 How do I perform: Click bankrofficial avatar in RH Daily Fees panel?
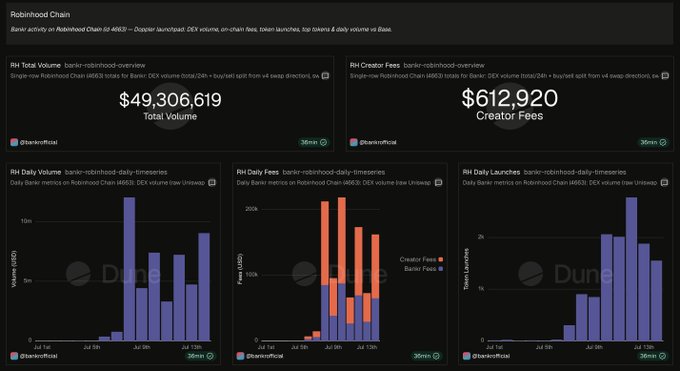(x=241, y=356)
